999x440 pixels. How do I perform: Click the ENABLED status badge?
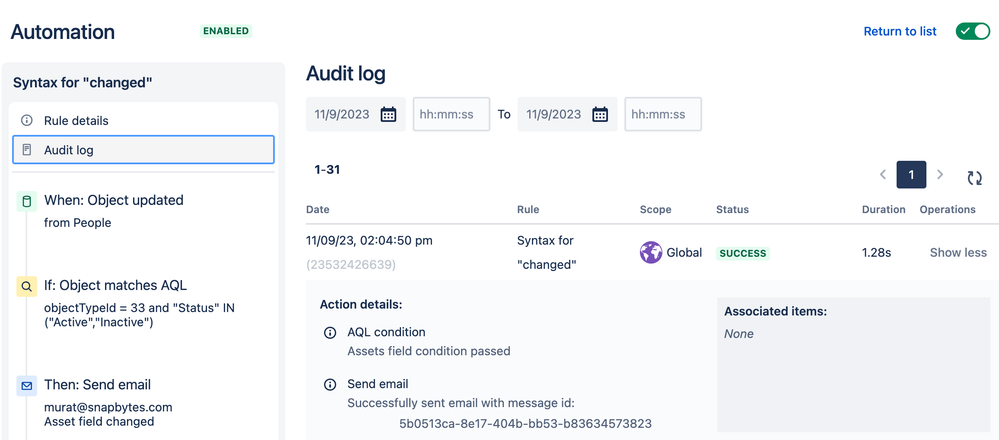[x=226, y=31]
